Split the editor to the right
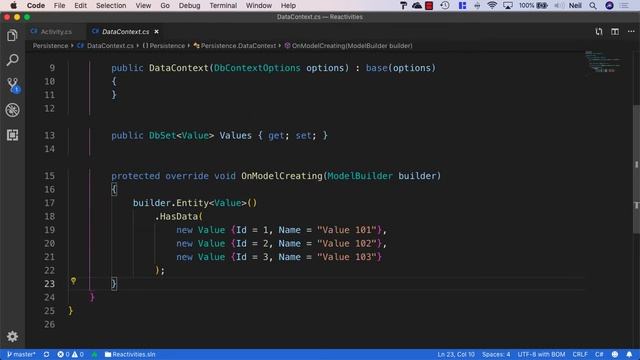 [x=615, y=31]
